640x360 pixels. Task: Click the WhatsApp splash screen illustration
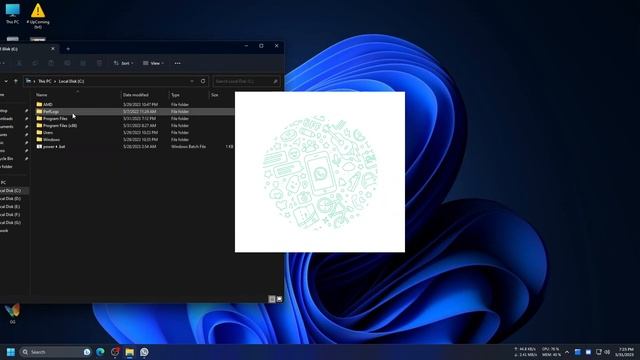(320, 172)
